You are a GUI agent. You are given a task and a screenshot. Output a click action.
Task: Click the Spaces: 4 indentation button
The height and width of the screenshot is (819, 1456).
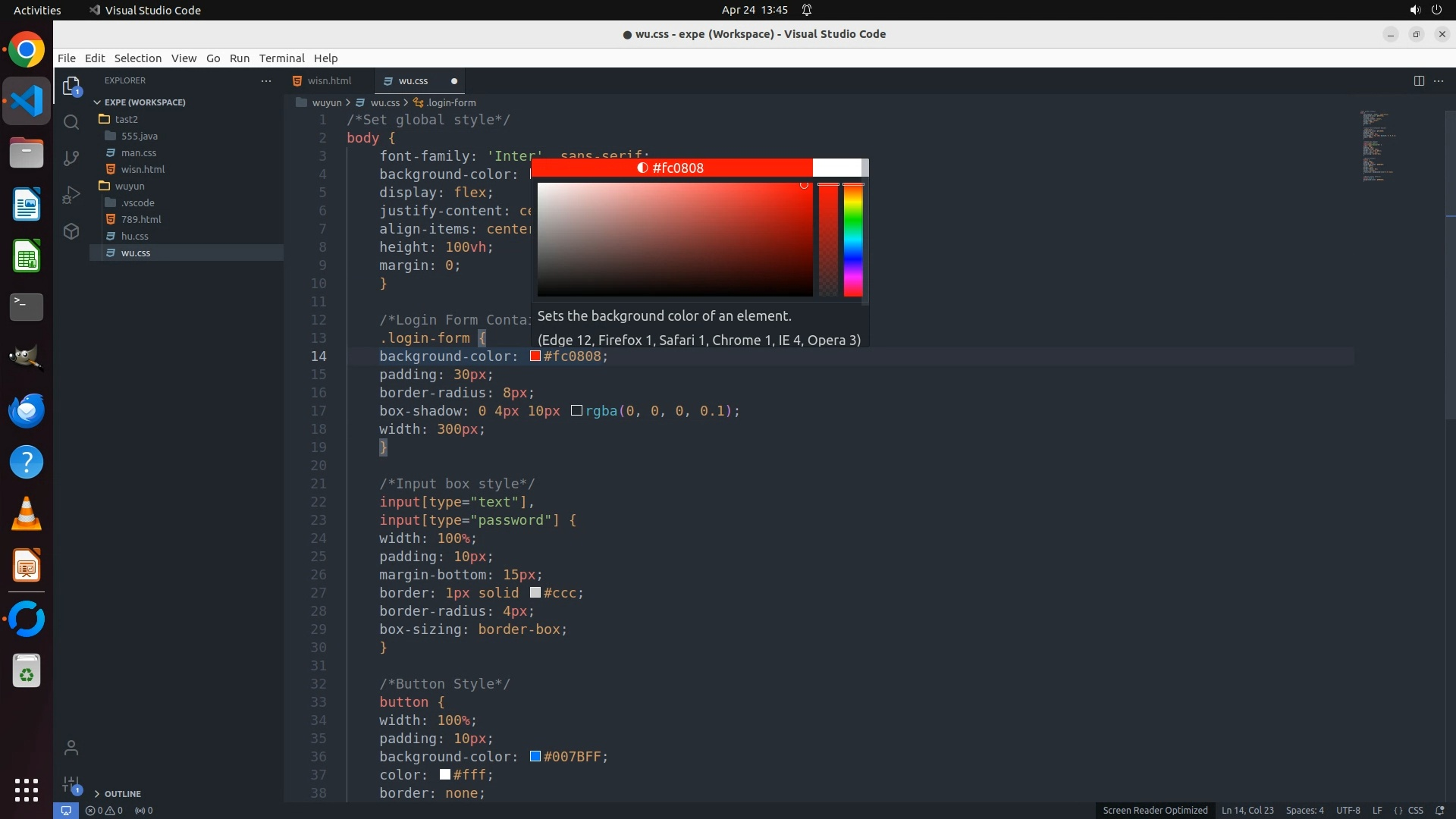pos(1304,810)
